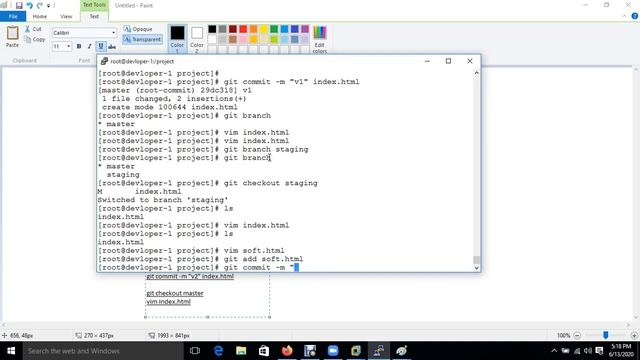Collapse the Paint ribbon with the chevron
Image resolution: width=640 pixels, height=360 pixels.
pos(624,16)
